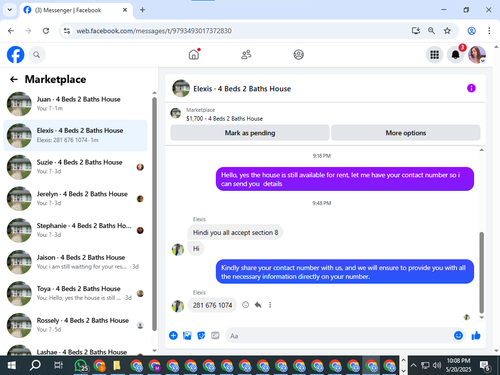Image resolution: width=500 pixels, height=375 pixels.
Task: Open the Groups icon in top navigation
Action: (298, 54)
